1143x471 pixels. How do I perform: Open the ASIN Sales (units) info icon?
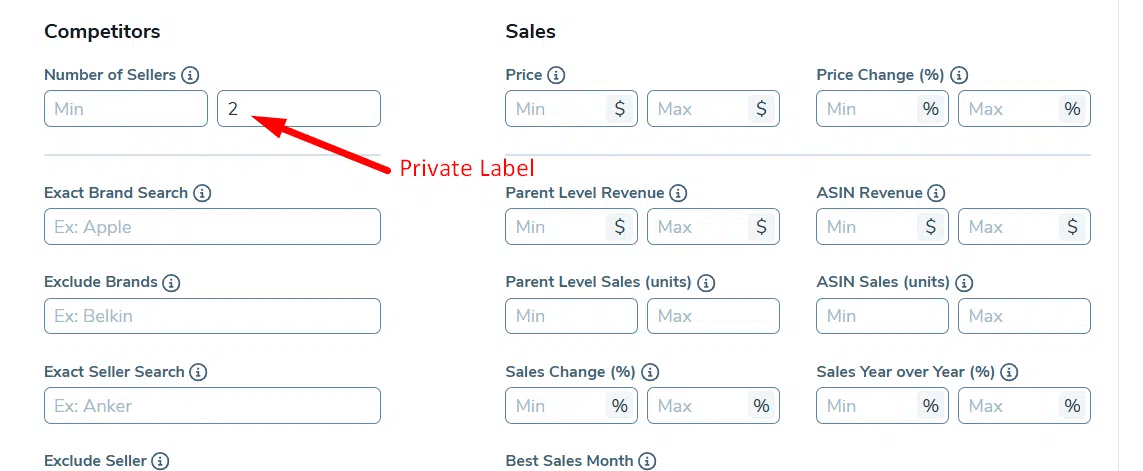(x=963, y=283)
